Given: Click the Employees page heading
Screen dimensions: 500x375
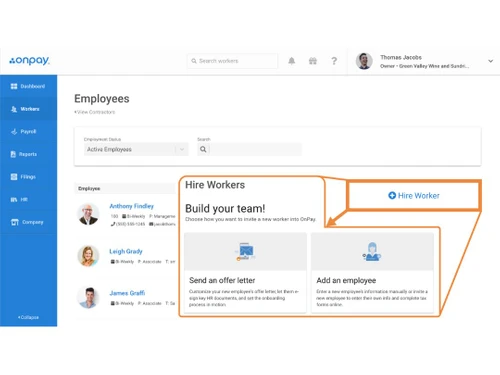Looking at the screenshot, I should click(102, 99).
